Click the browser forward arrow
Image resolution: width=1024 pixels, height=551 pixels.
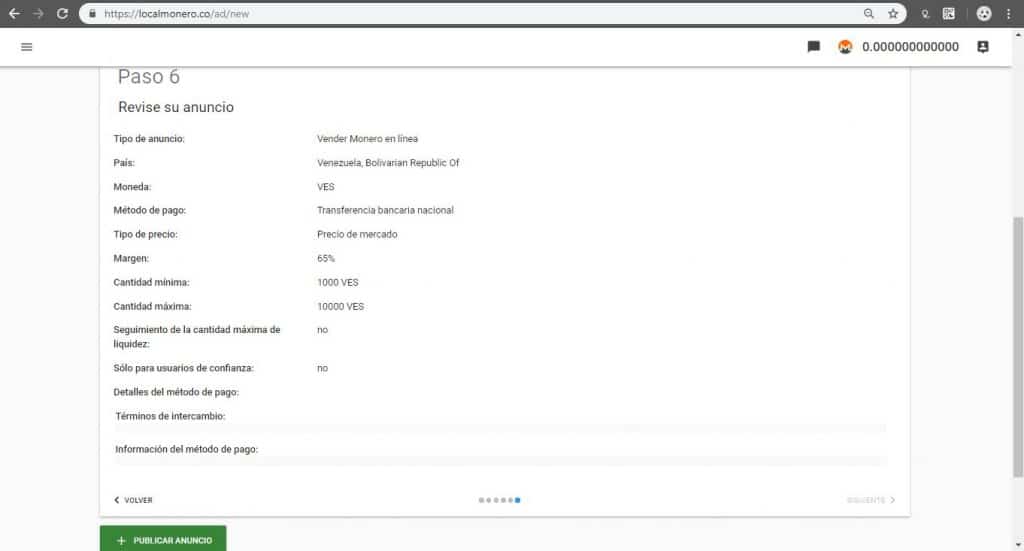[38, 14]
